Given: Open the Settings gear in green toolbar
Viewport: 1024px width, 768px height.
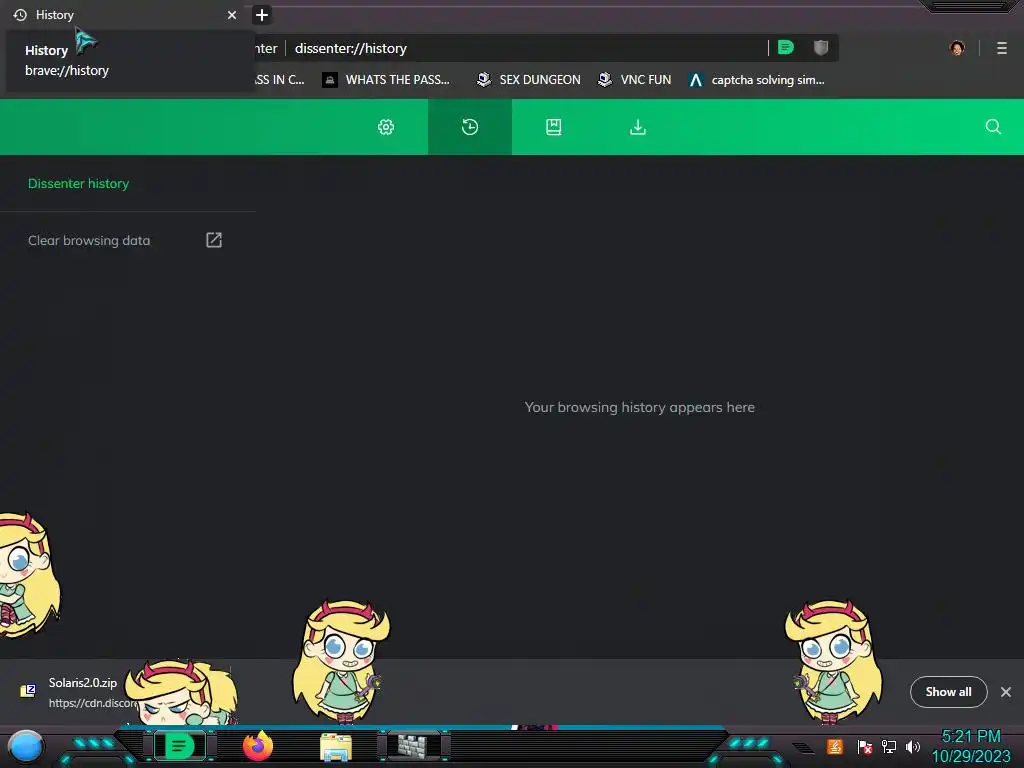Looking at the screenshot, I should [386, 127].
